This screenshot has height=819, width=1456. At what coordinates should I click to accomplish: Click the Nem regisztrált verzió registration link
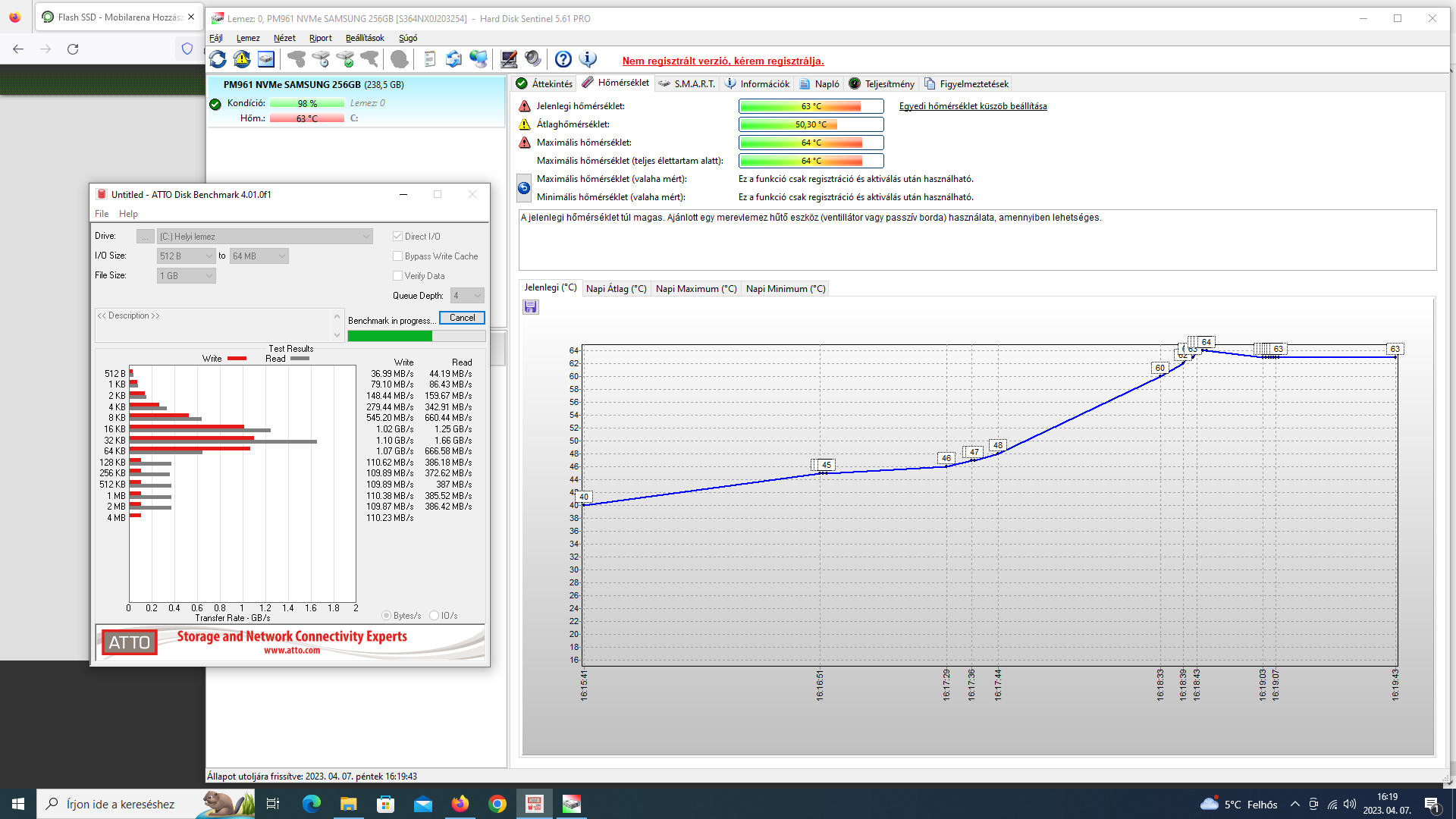[x=723, y=61]
